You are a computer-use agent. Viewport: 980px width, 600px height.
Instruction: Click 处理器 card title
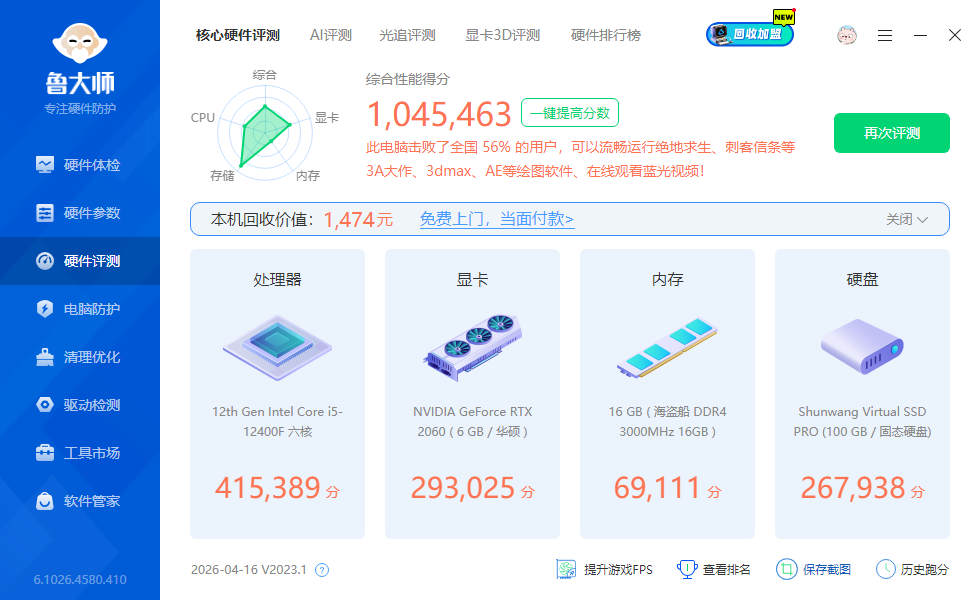(x=278, y=279)
